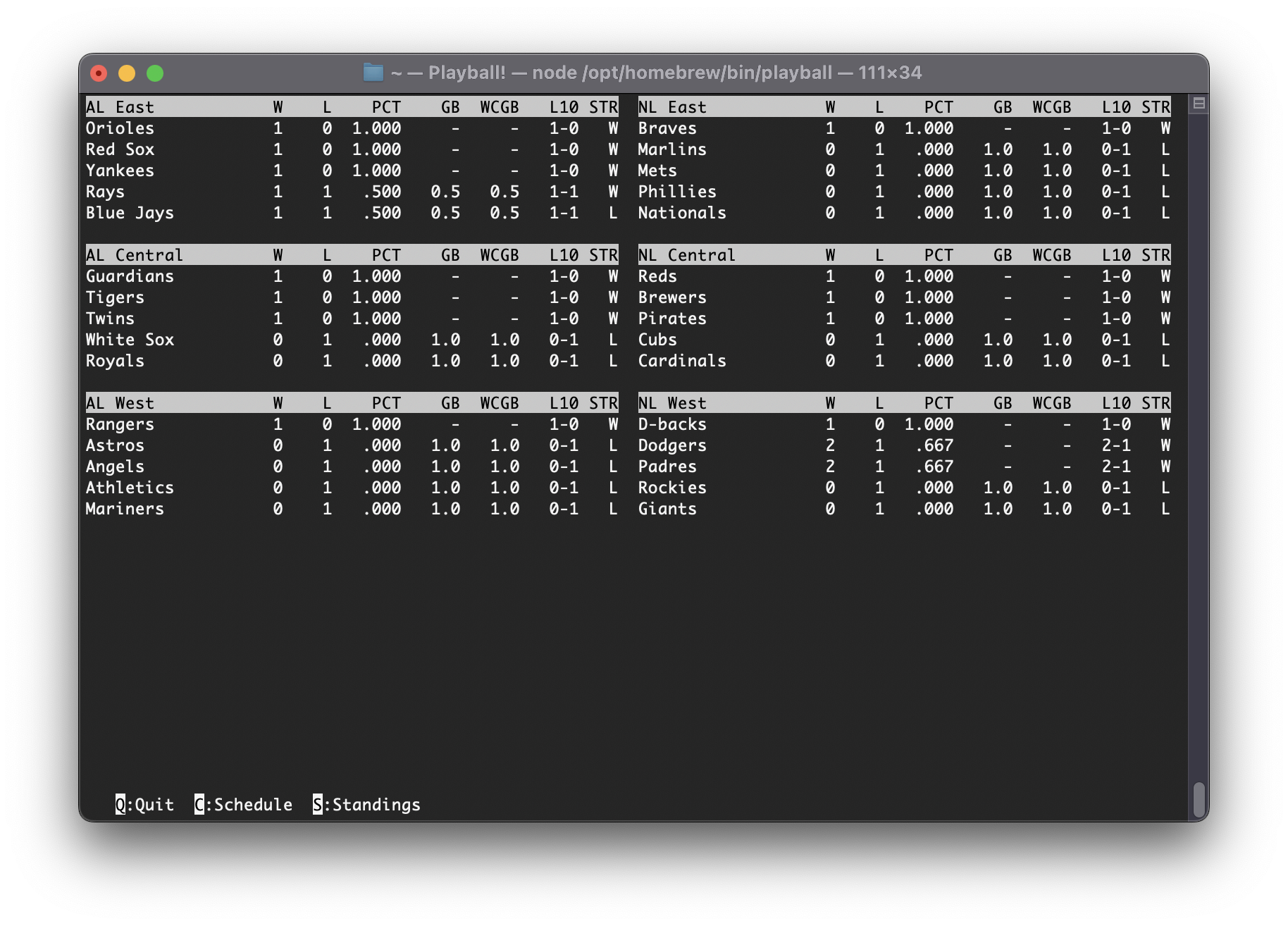The height and width of the screenshot is (926, 1288).
Task: Select the NL Central division header
Action: 686,255
